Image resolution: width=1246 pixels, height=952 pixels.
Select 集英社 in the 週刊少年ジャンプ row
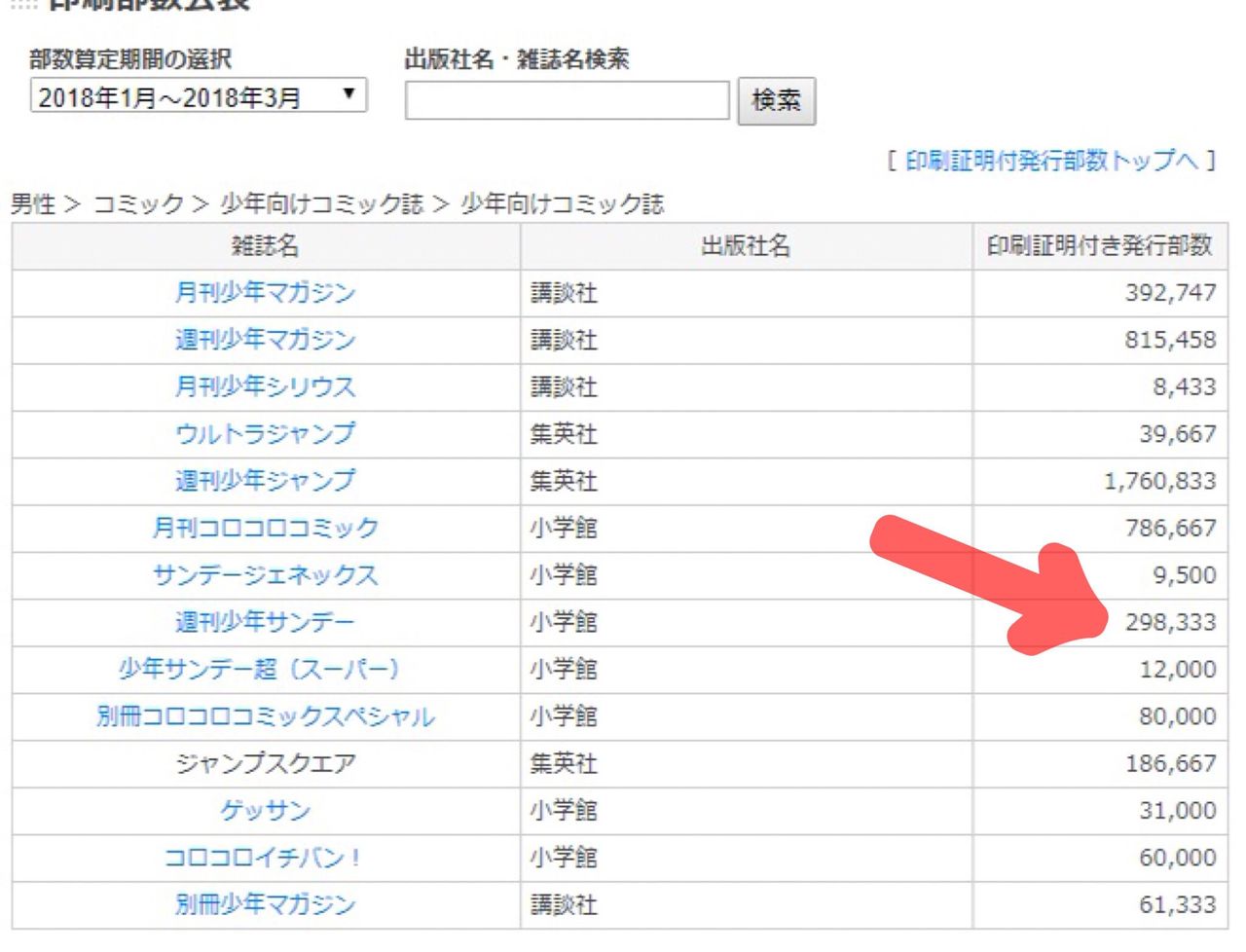coord(564,481)
